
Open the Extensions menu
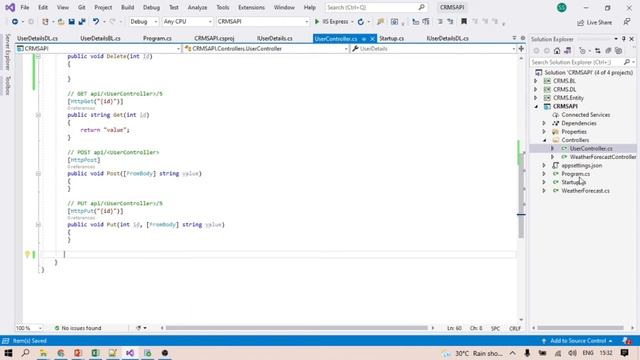[251, 7]
